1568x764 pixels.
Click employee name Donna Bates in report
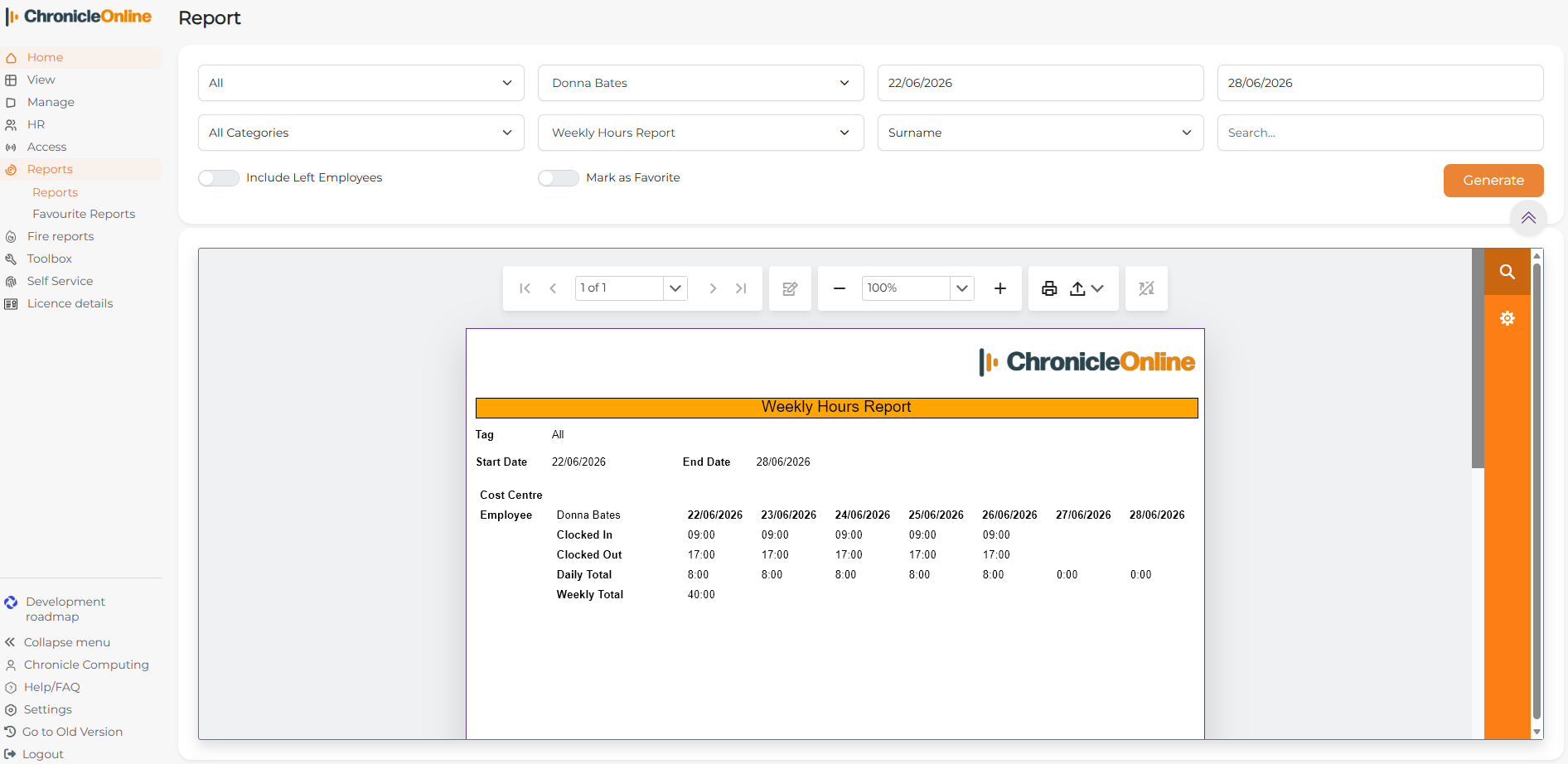point(588,515)
